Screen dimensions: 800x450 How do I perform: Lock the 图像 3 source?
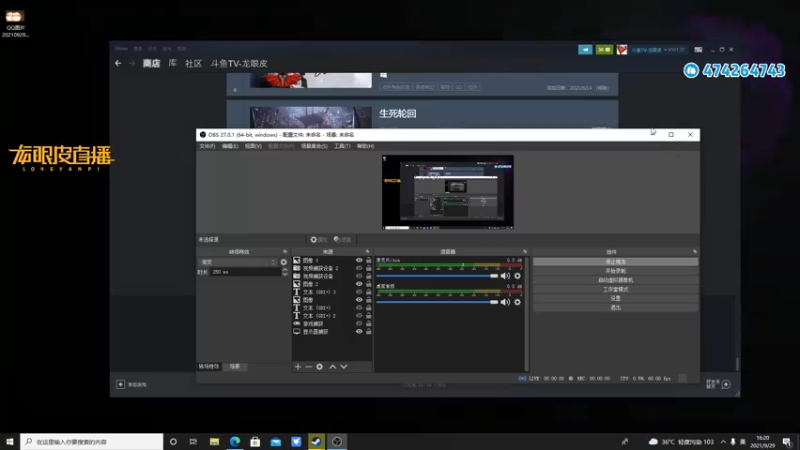368,260
